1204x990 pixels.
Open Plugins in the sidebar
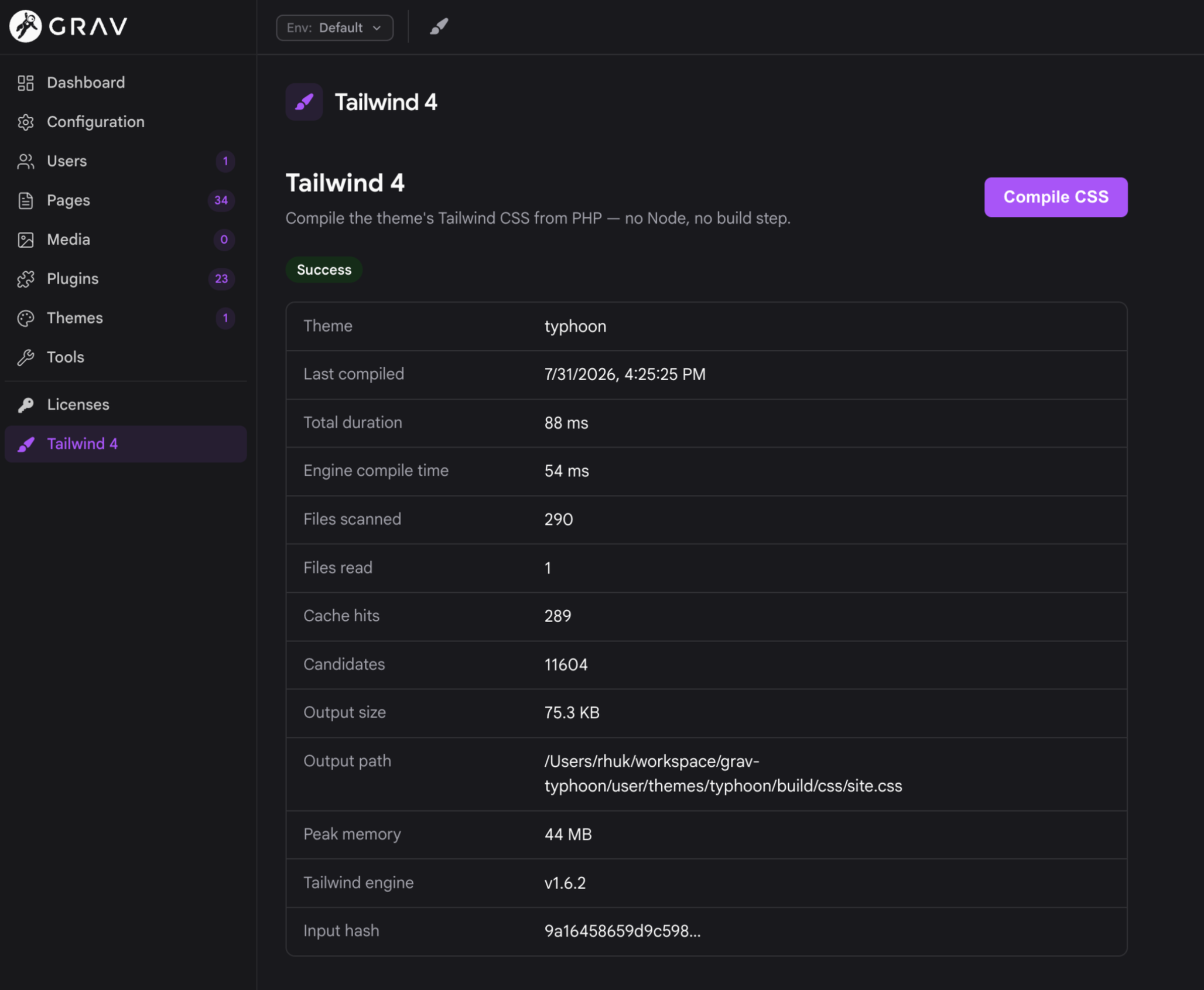73,279
